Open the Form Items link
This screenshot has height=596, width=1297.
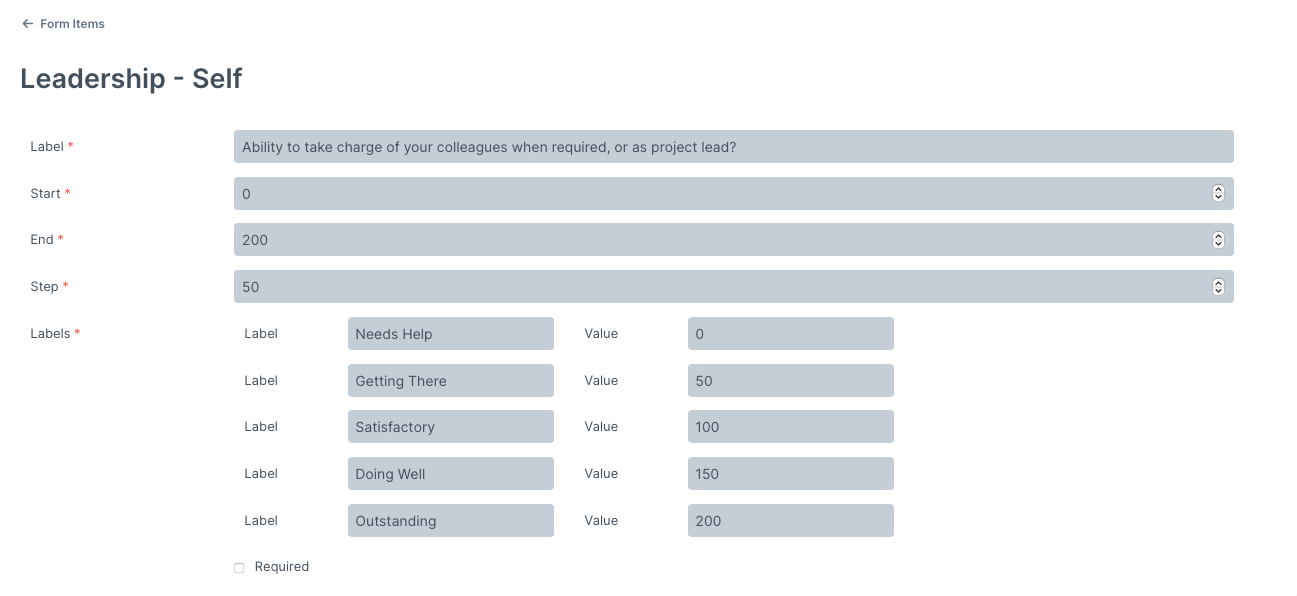(71, 23)
